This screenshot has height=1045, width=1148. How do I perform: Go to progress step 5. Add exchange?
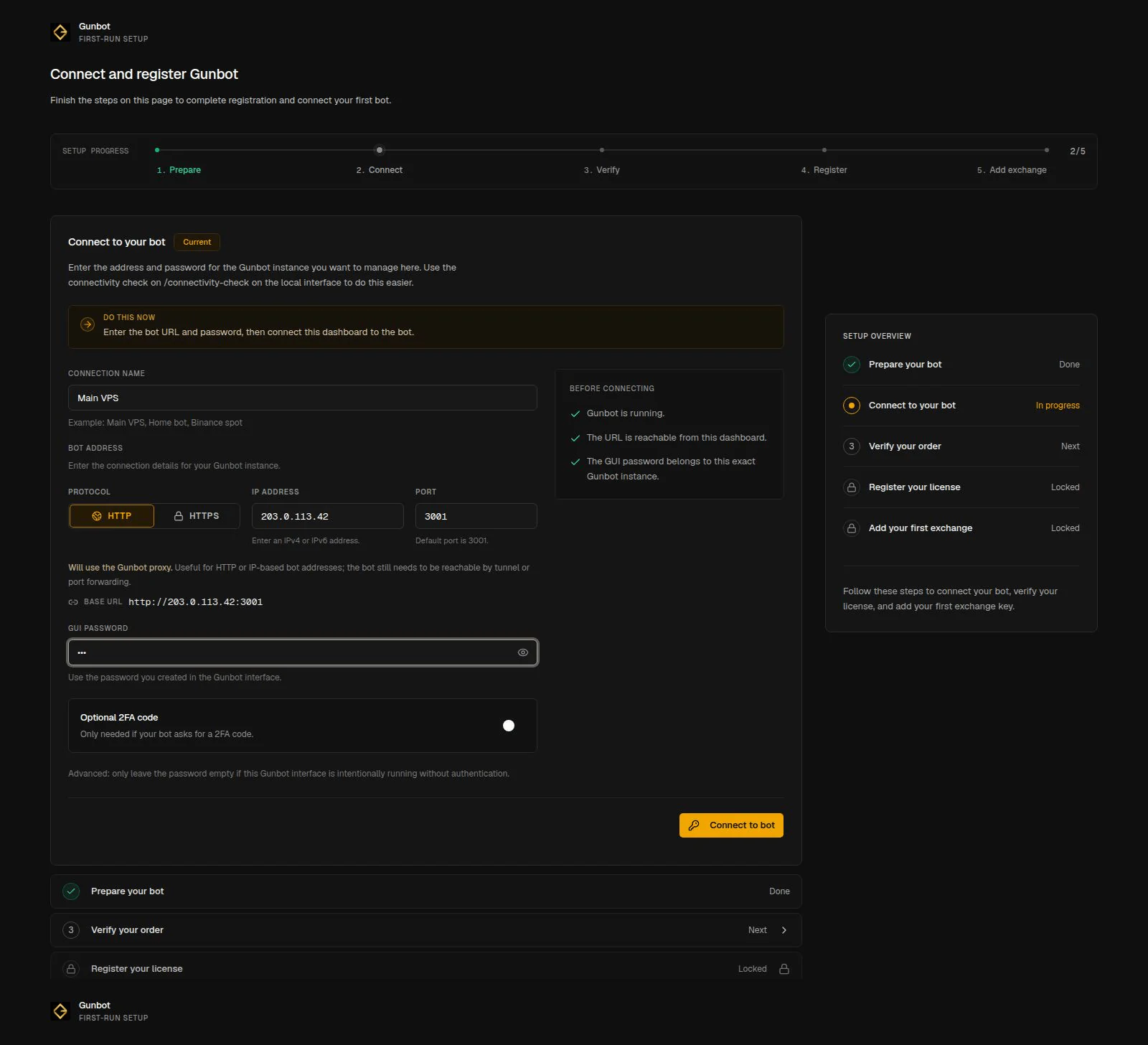point(1012,170)
